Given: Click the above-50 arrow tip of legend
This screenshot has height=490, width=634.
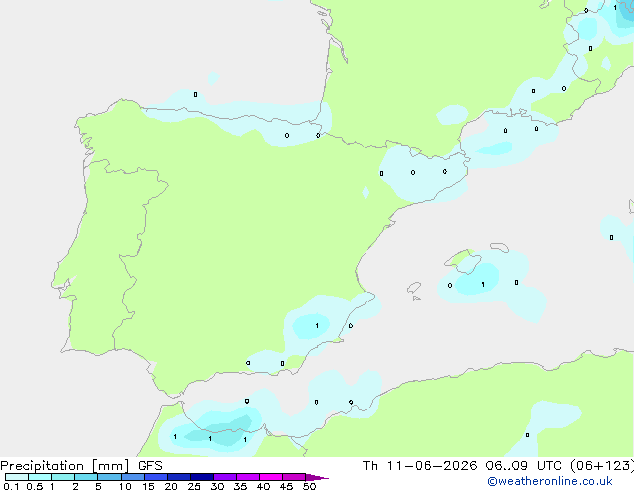Looking at the screenshot, I should (x=317, y=477).
